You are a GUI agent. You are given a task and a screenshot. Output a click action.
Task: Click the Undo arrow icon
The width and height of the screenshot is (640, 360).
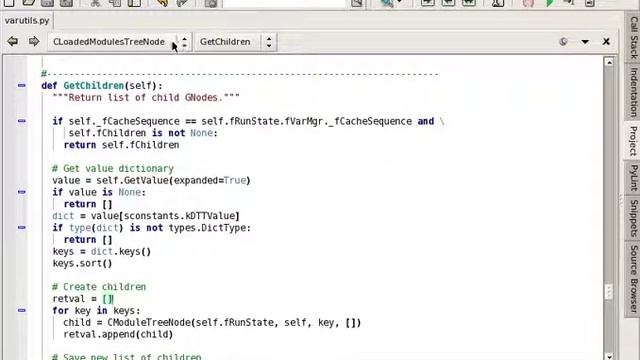click(x=162, y=3)
